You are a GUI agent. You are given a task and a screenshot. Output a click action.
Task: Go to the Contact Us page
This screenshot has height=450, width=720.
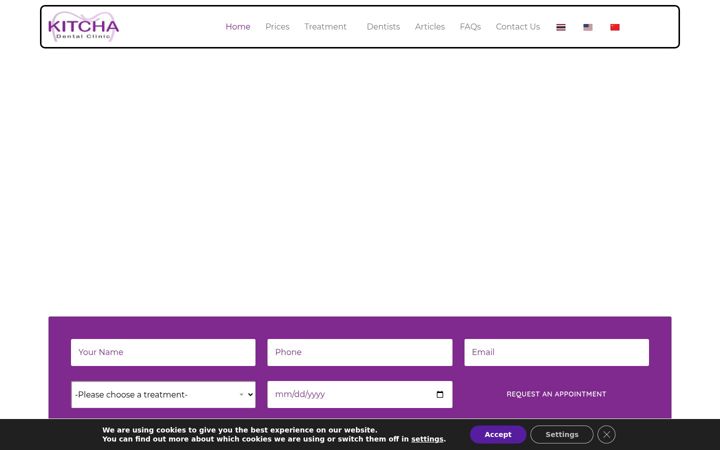point(518,27)
